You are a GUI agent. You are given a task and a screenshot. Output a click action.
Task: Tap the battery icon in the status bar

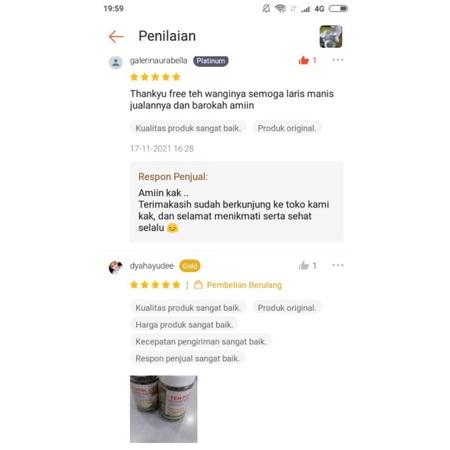(x=338, y=9)
